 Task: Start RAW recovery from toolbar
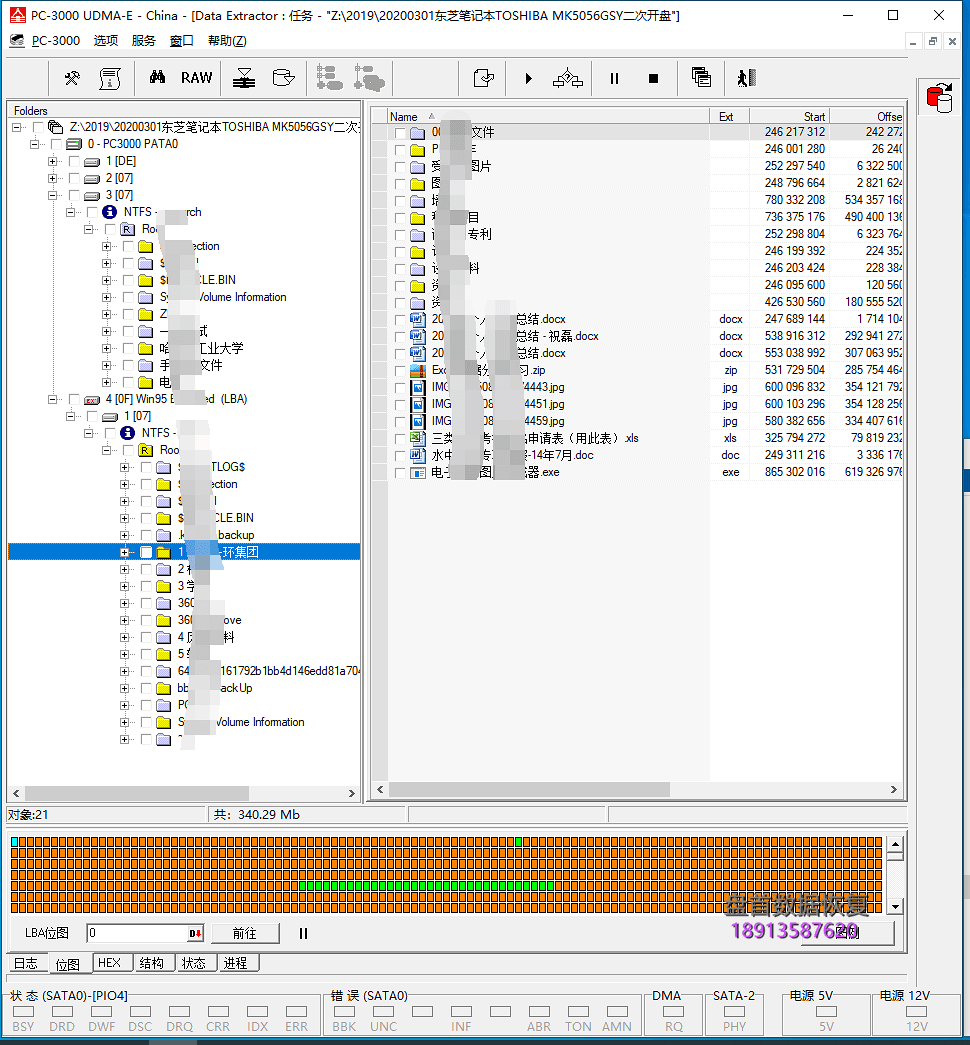click(197, 78)
